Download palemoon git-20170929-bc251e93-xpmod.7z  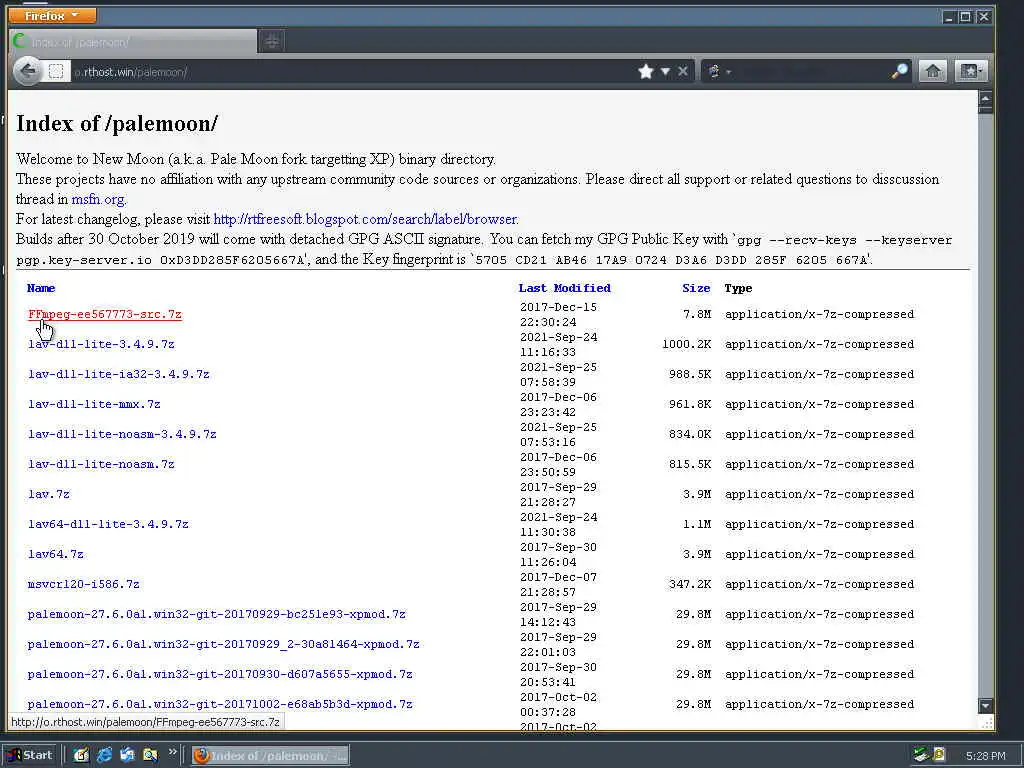point(217,615)
